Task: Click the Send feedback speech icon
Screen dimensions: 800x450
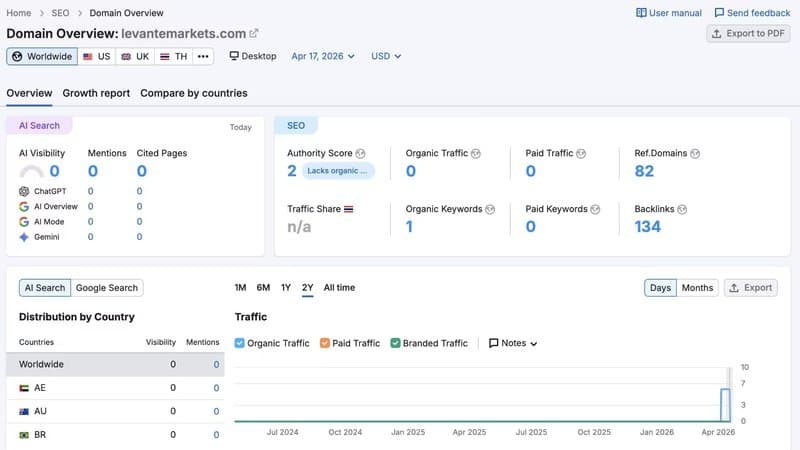Action: click(719, 13)
